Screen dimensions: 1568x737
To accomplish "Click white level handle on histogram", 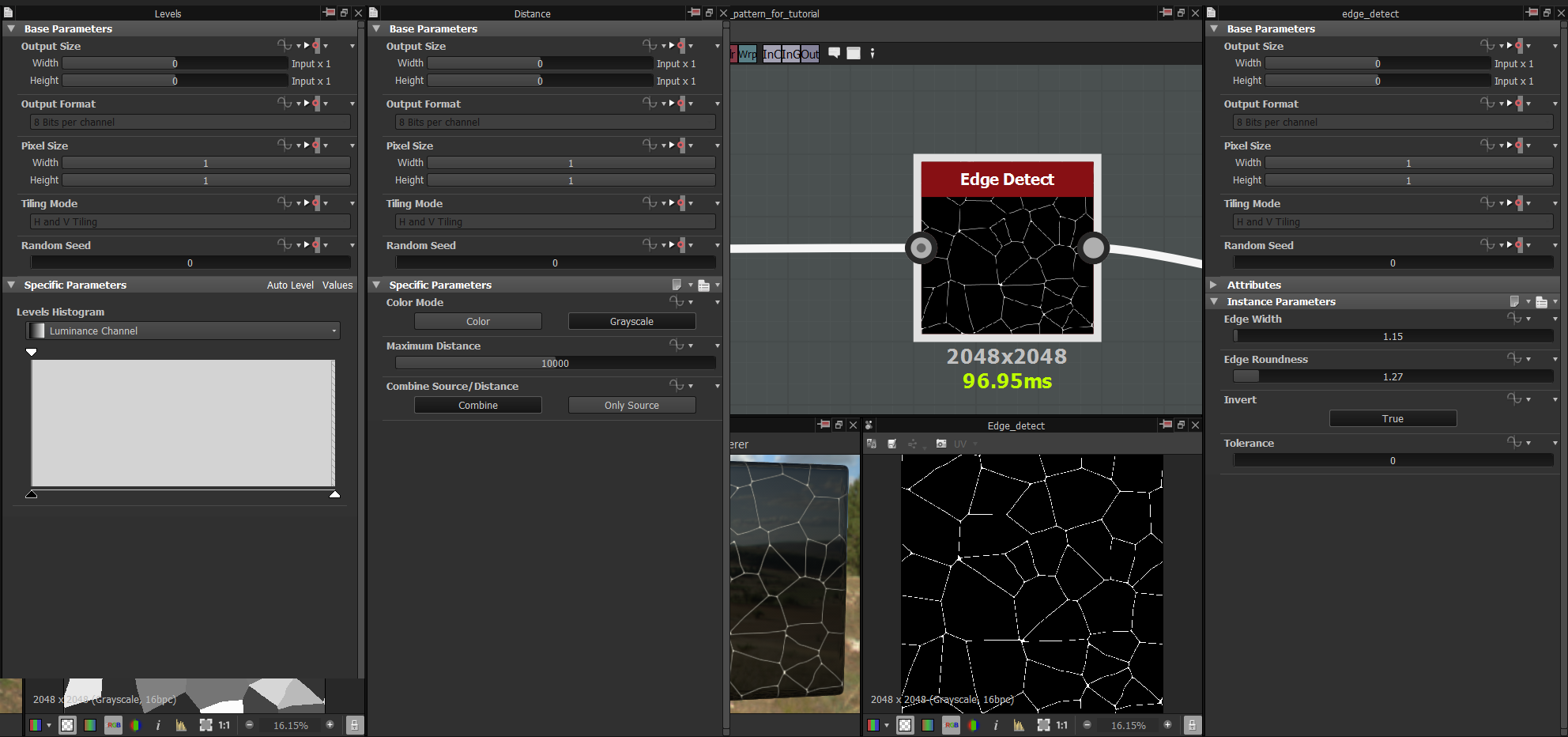I will tap(335, 494).
